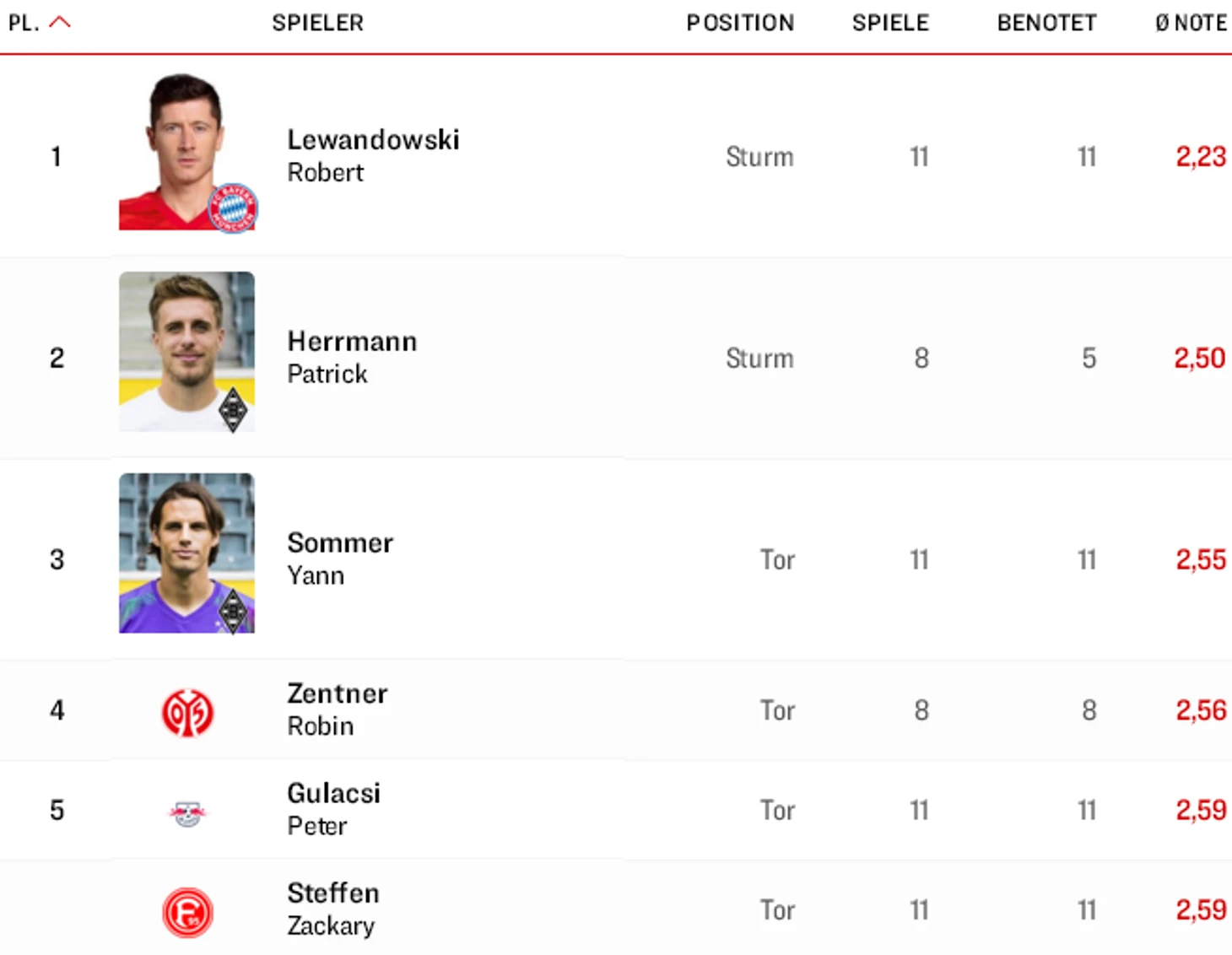Sort table by SPIELE column
Screen dimensions: 1232x955
890,23
